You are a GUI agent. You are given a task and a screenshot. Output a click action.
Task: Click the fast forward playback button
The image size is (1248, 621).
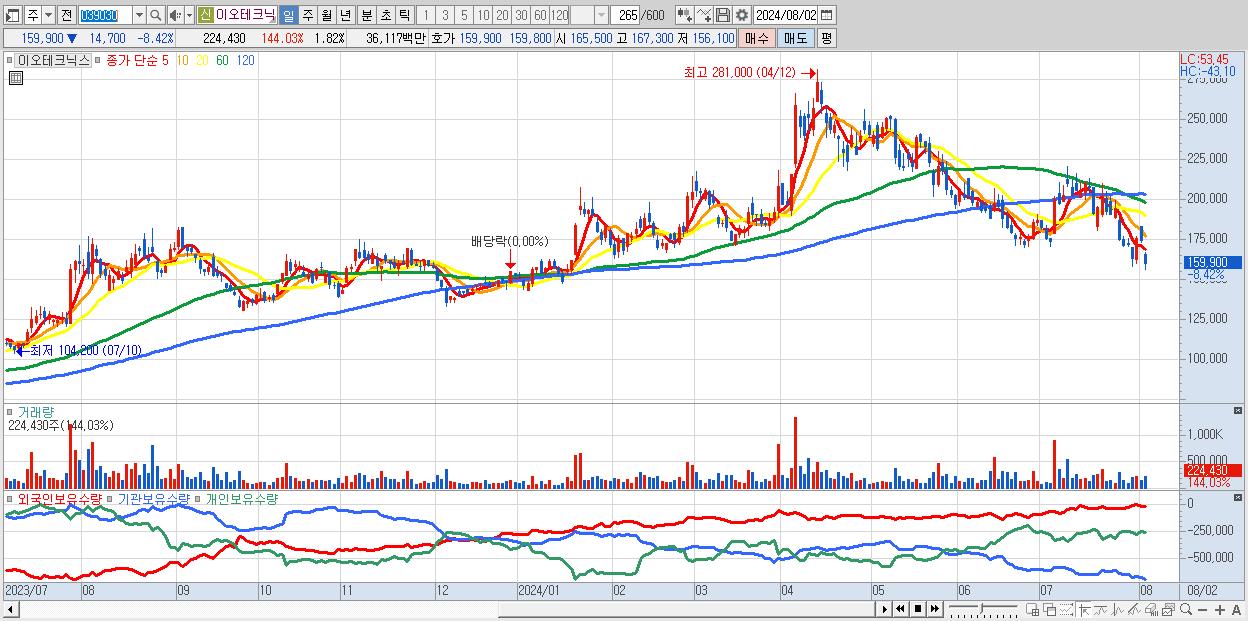coord(935,609)
